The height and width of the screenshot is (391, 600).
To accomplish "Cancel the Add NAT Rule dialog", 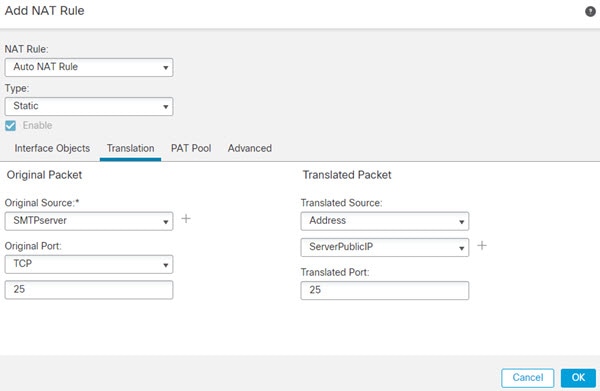I will (528, 378).
